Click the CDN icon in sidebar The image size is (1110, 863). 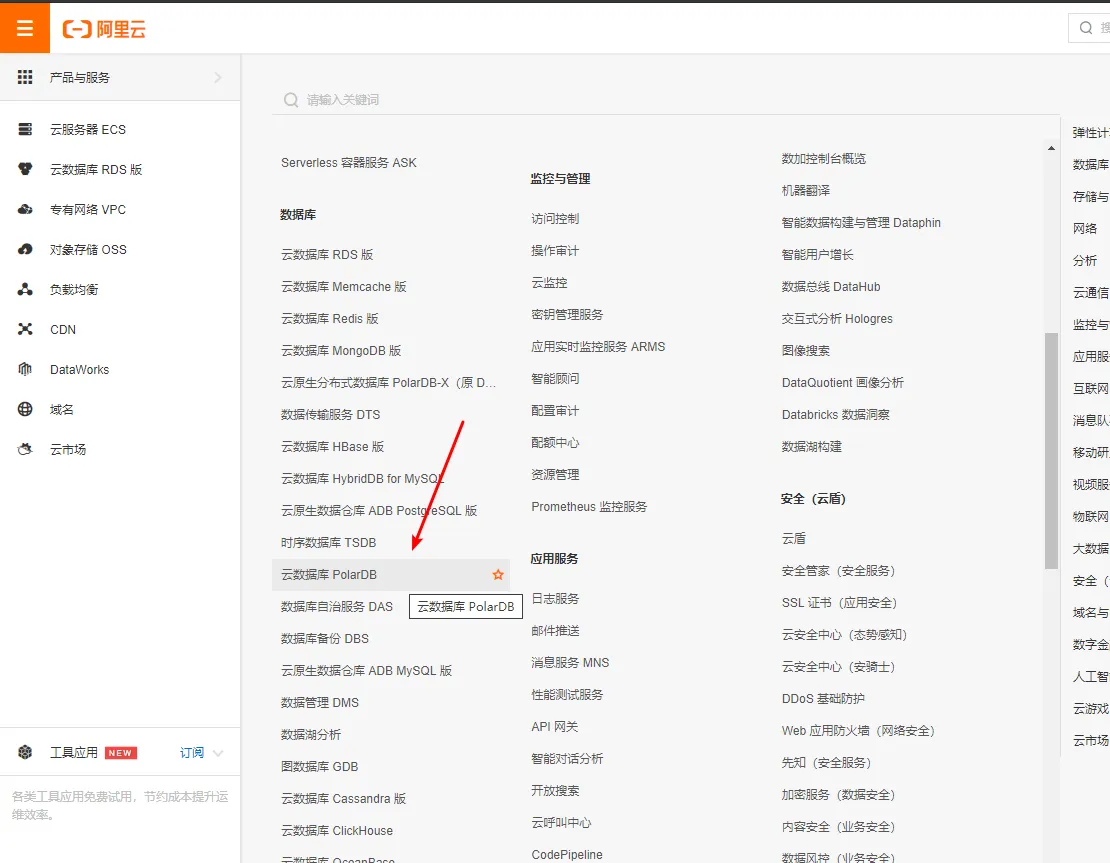25,329
